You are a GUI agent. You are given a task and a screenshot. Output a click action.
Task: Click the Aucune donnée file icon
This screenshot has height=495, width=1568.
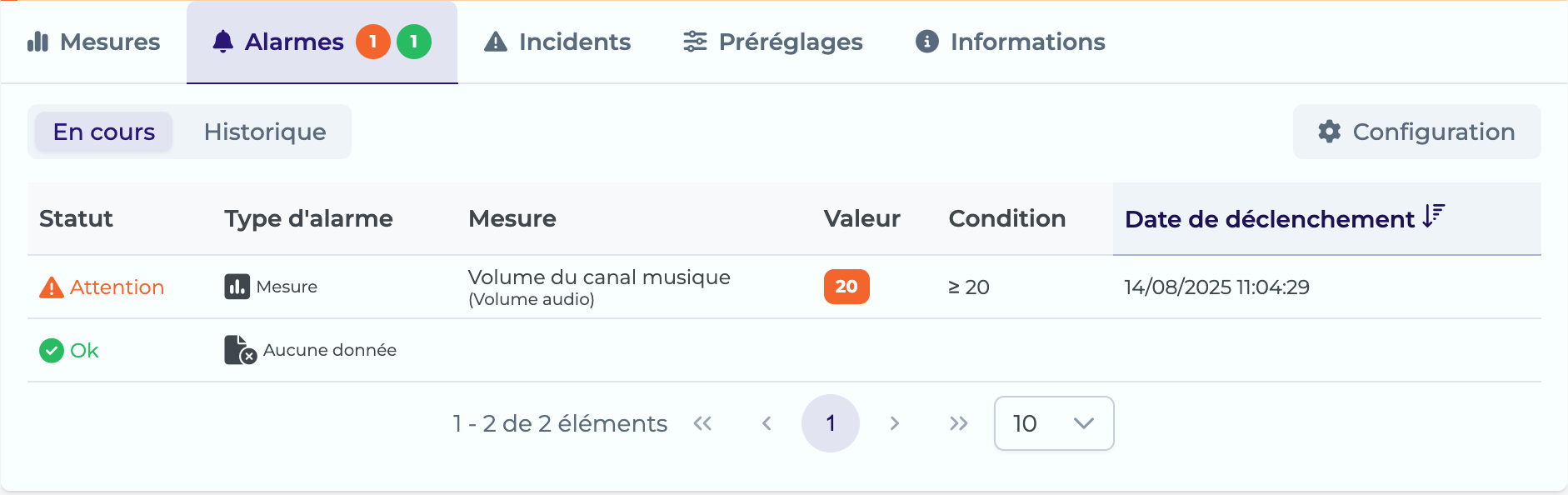[240, 350]
